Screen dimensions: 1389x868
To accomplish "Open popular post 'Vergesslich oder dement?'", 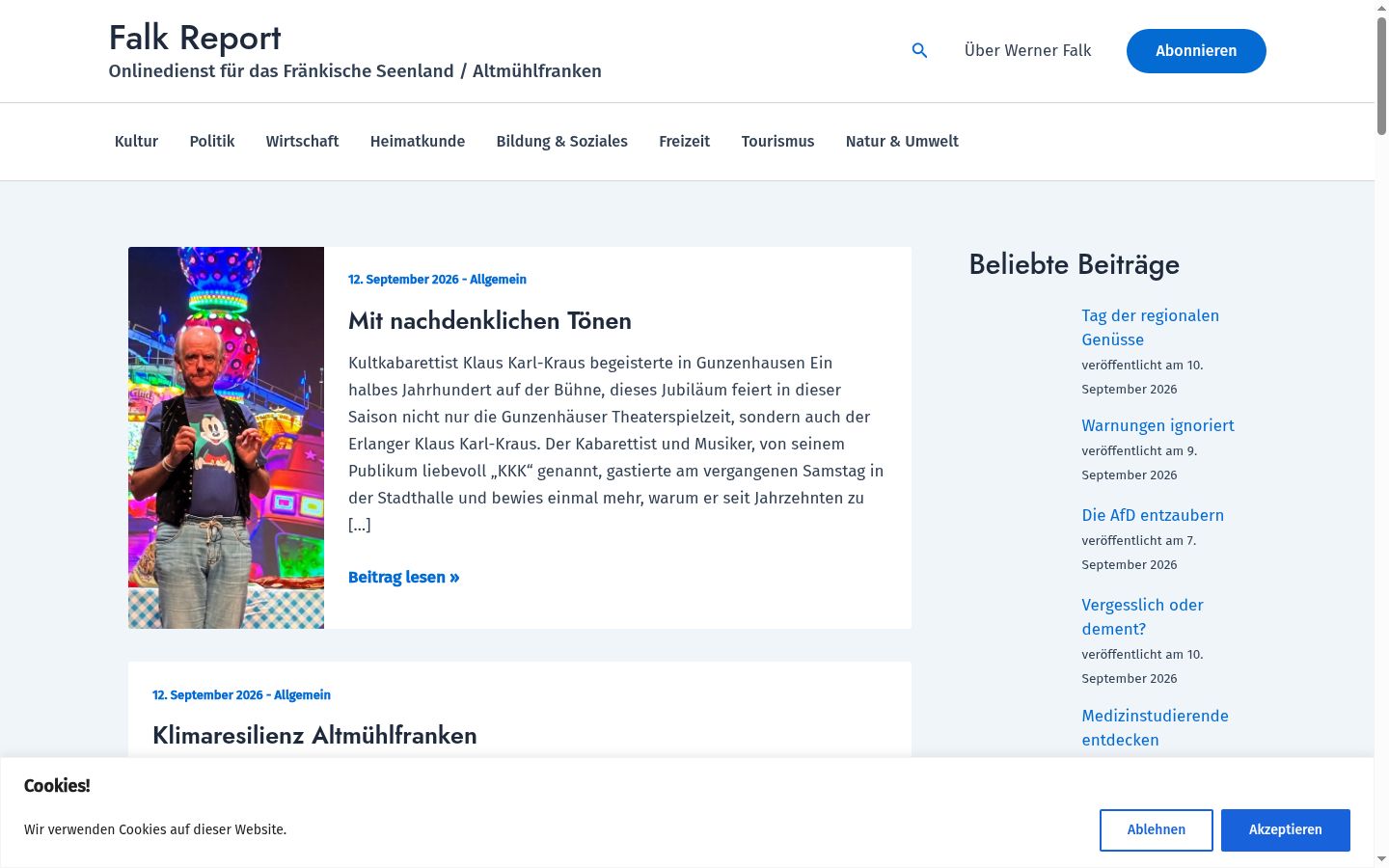I will pos(1142,617).
